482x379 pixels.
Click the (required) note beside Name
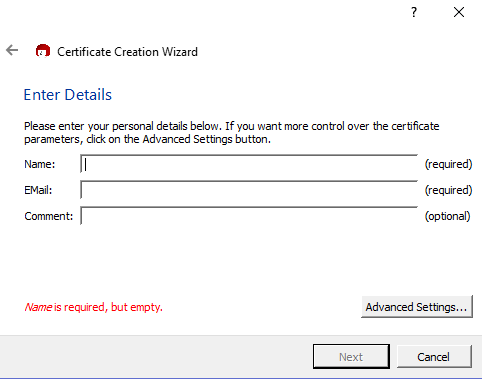coord(448,164)
